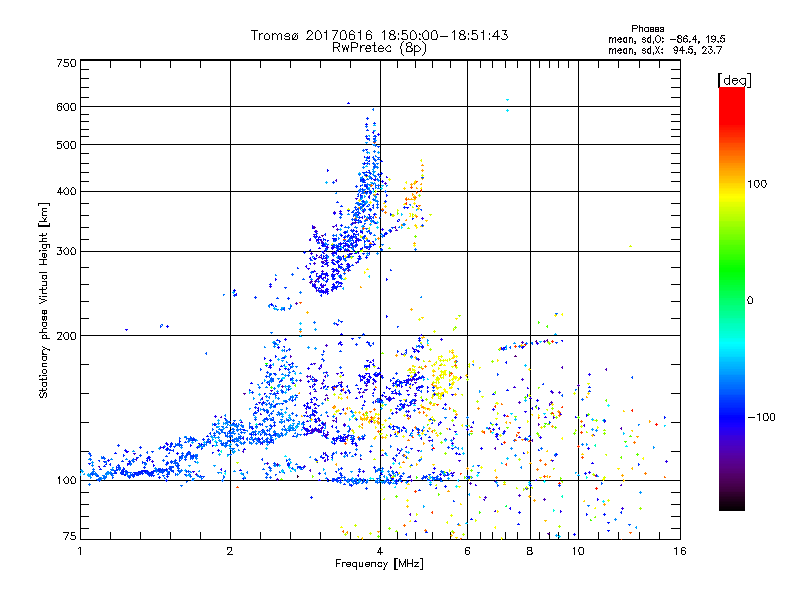Click the color bar label '100'
800x600 pixels.
[757, 184]
